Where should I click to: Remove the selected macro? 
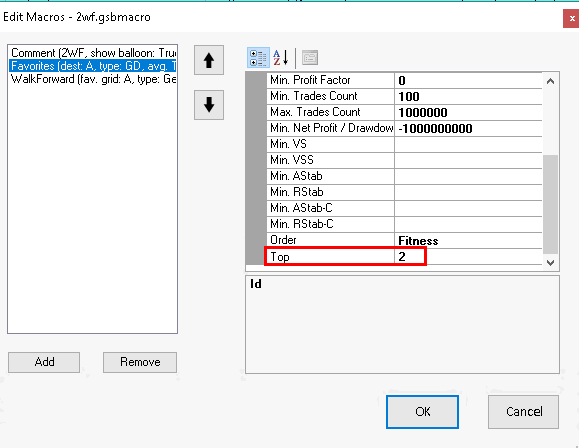(140, 362)
